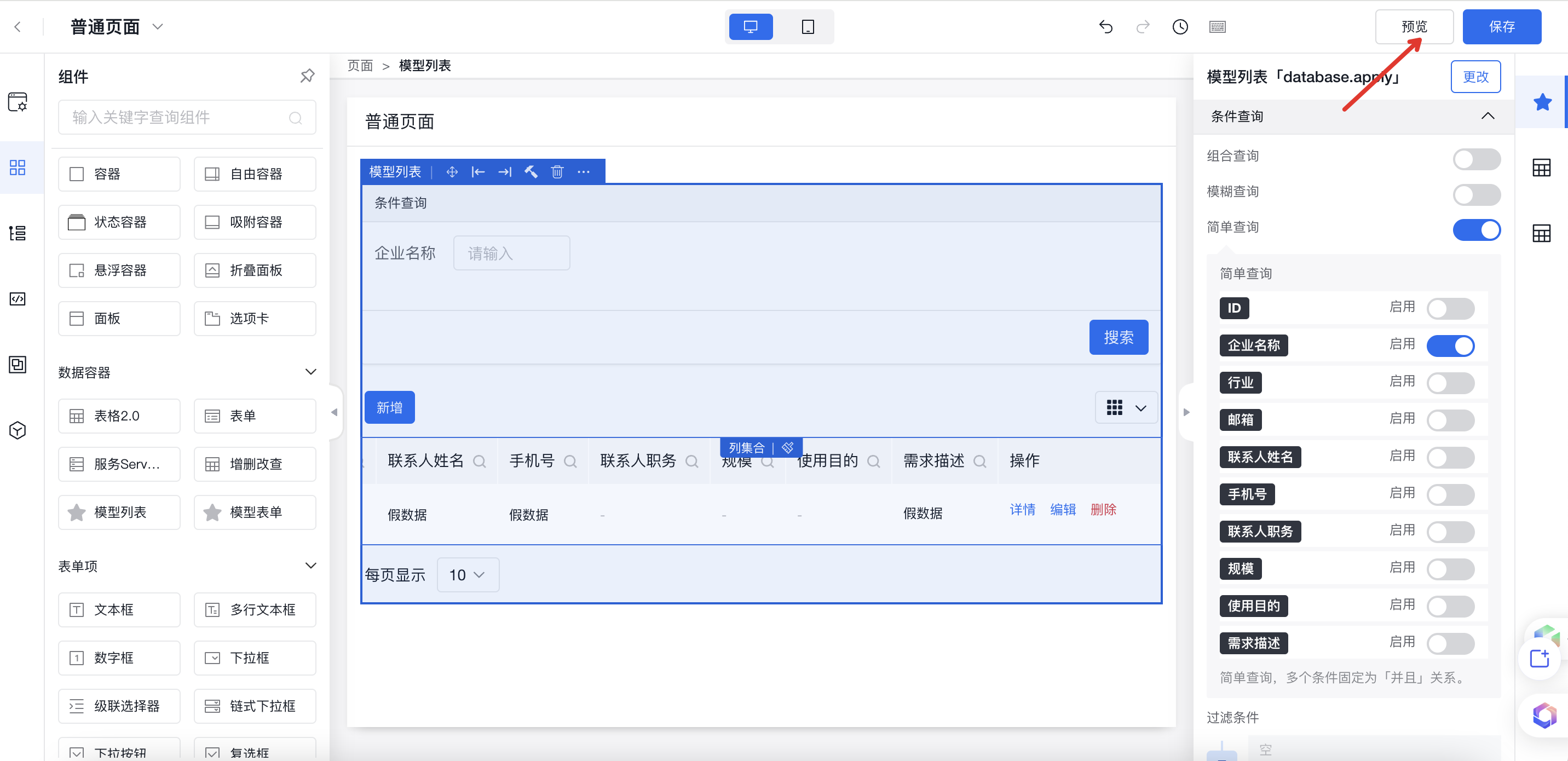
Task: Click the search icon next to 手机号 column
Action: coord(570,462)
